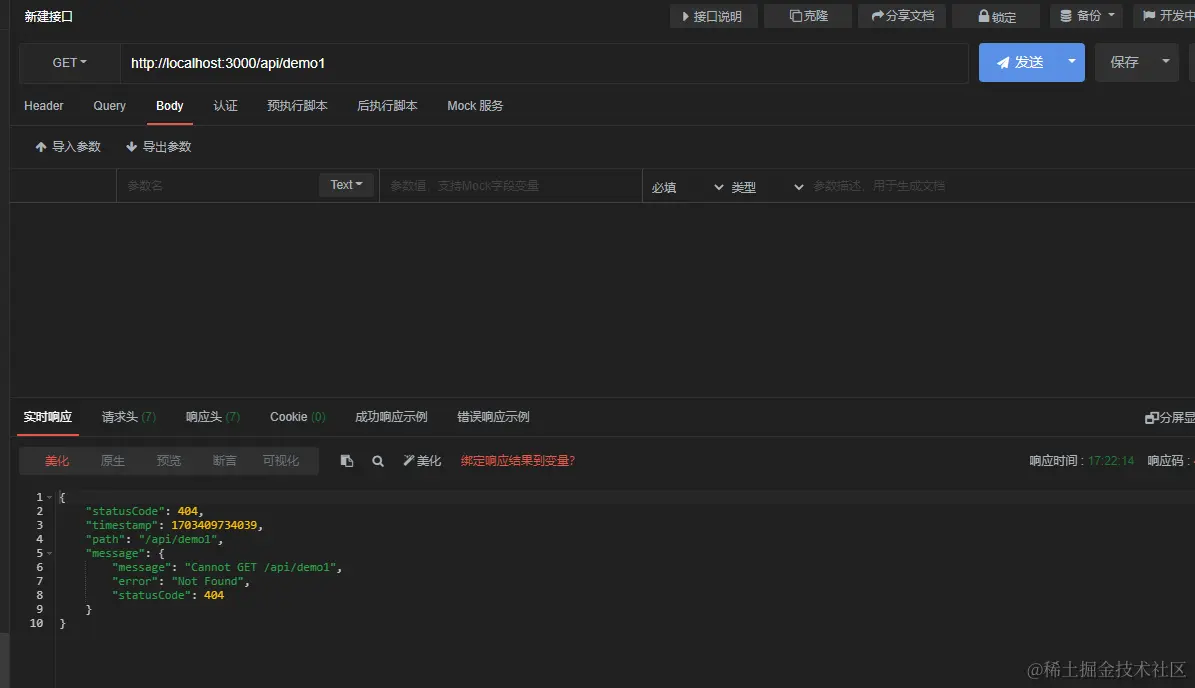Screen dimensions: 1195x688
Task: Collapse the message object on line 5
Action: tap(50, 553)
